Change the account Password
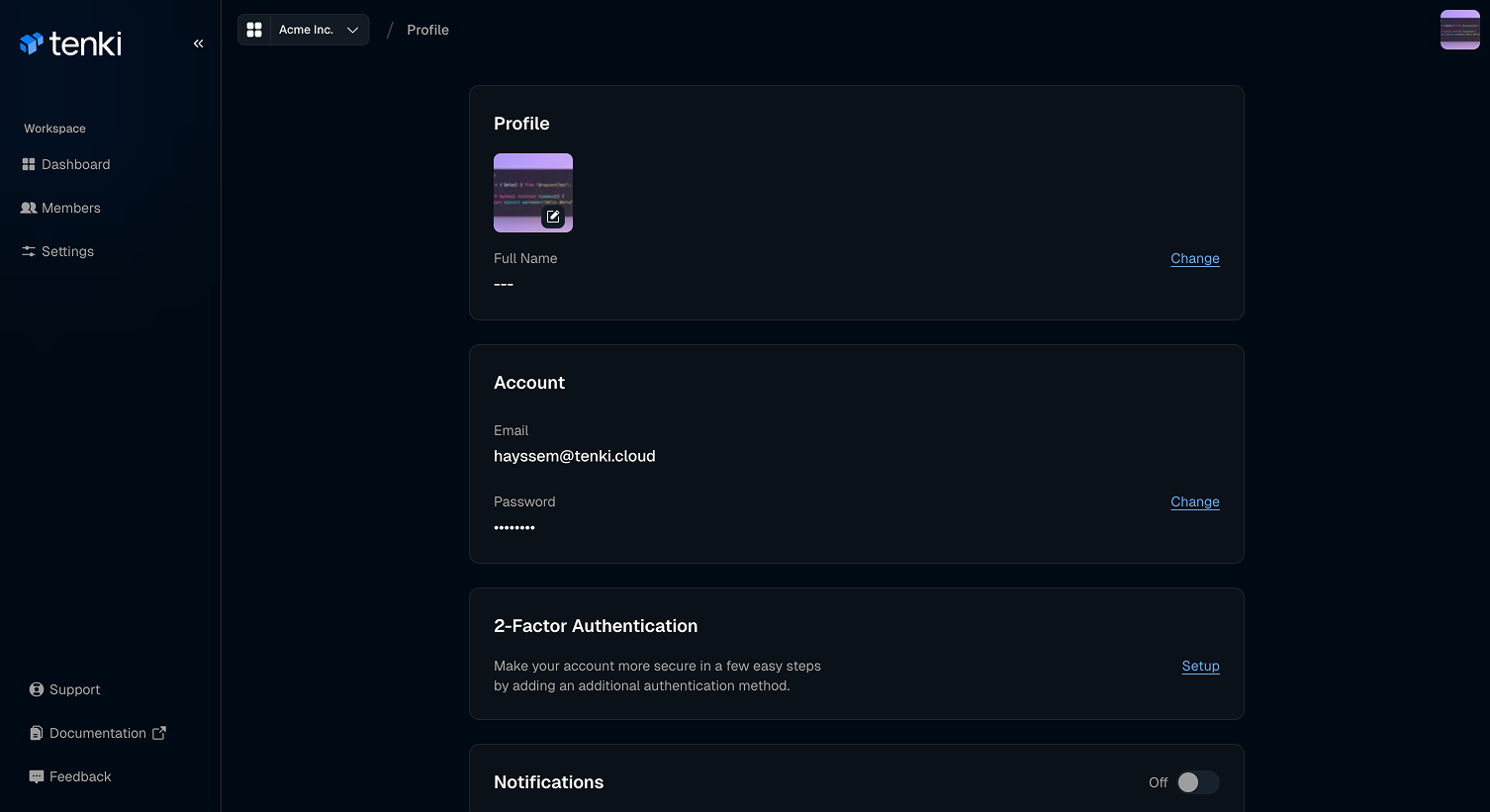1490x812 pixels. coord(1194,501)
